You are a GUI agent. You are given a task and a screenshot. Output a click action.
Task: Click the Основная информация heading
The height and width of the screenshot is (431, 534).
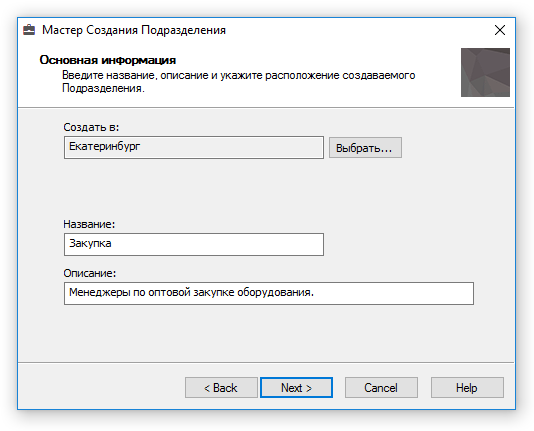tap(108, 60)
